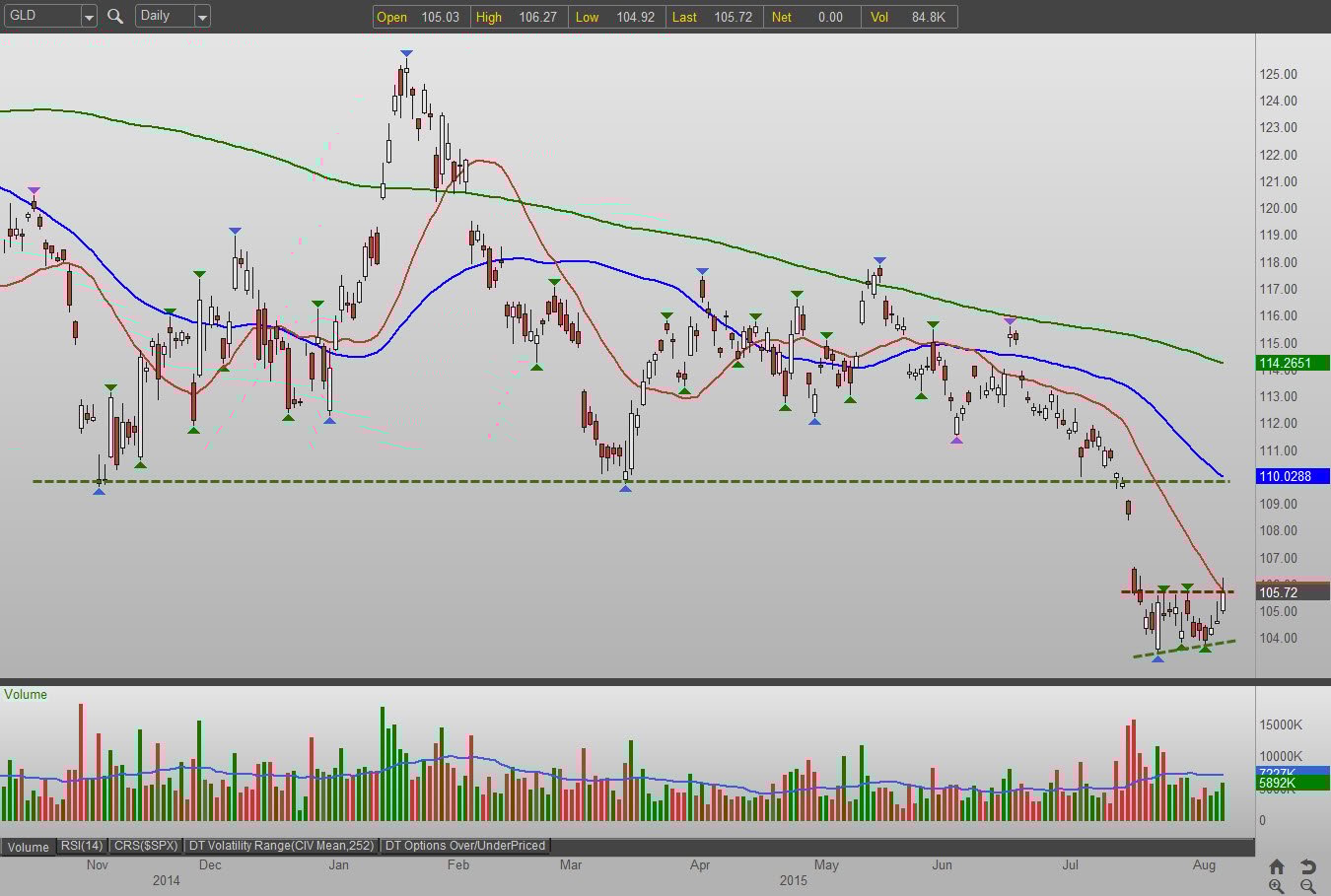Image resolution: width=1331 pixels, height=896 pixels.
Task: Click the green 114.2651 moving average price label
Action: pyautogui.click(x=1292, y=363)
